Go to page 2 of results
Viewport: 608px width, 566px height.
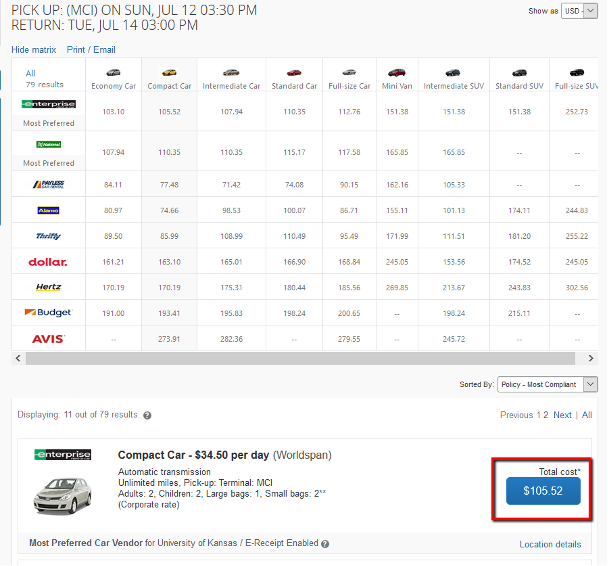tap(546, 415)
